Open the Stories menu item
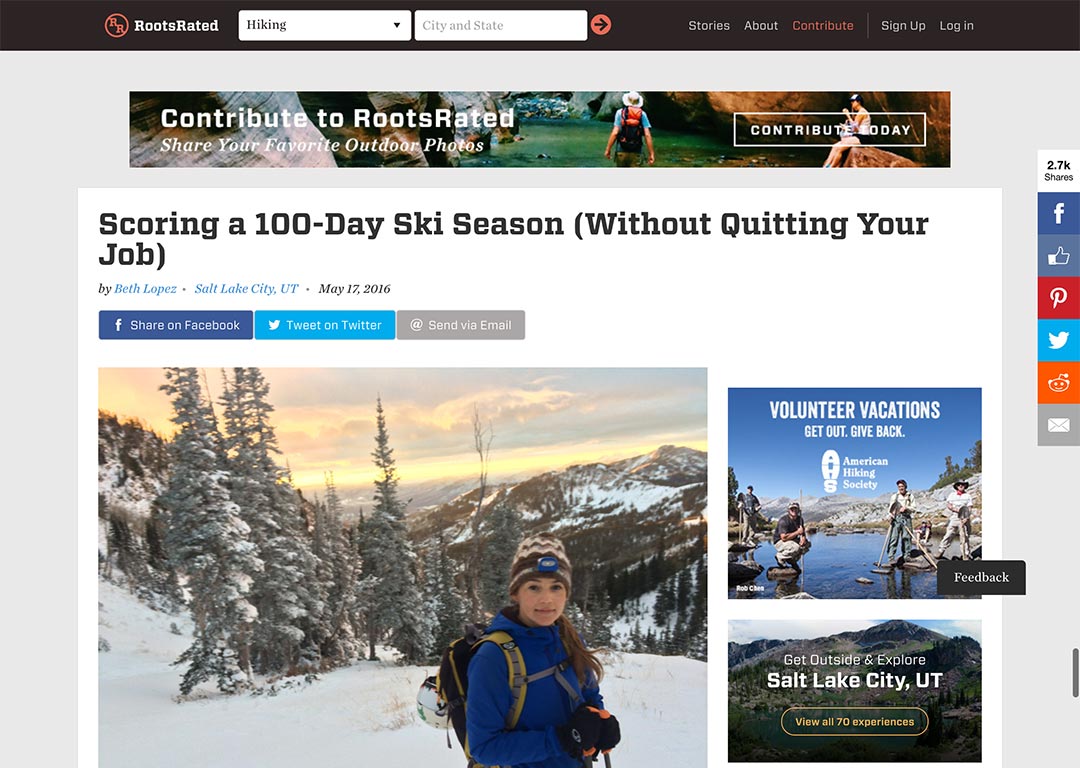This screenshot has height=768, width=1080. tap(709, 25)
